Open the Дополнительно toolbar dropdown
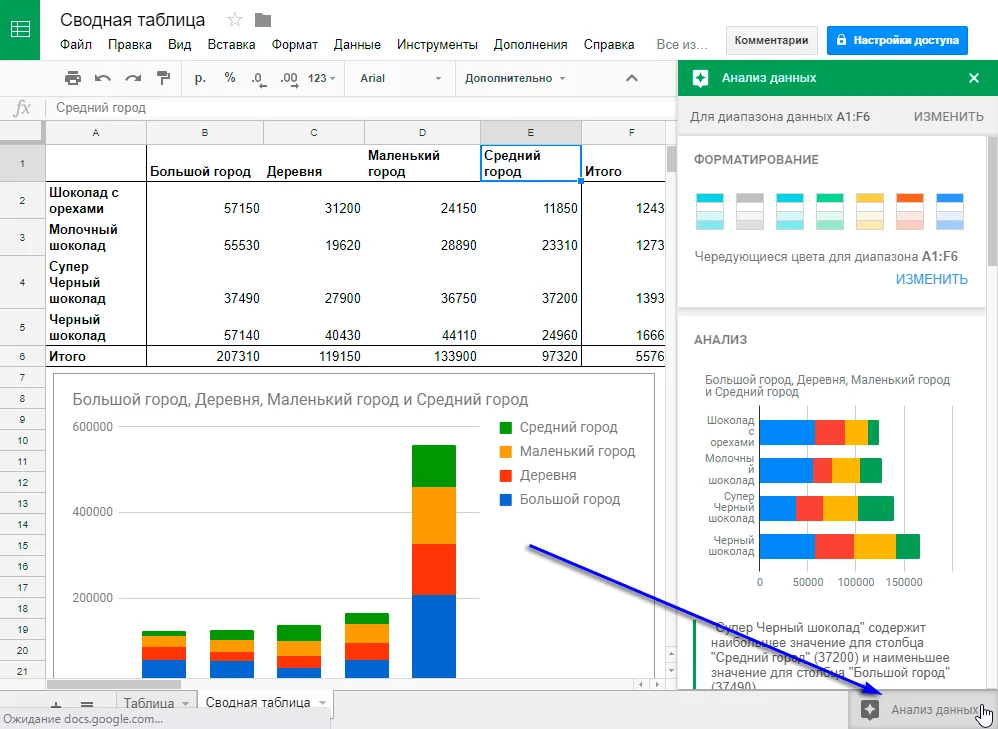 [x=515, y=78]
